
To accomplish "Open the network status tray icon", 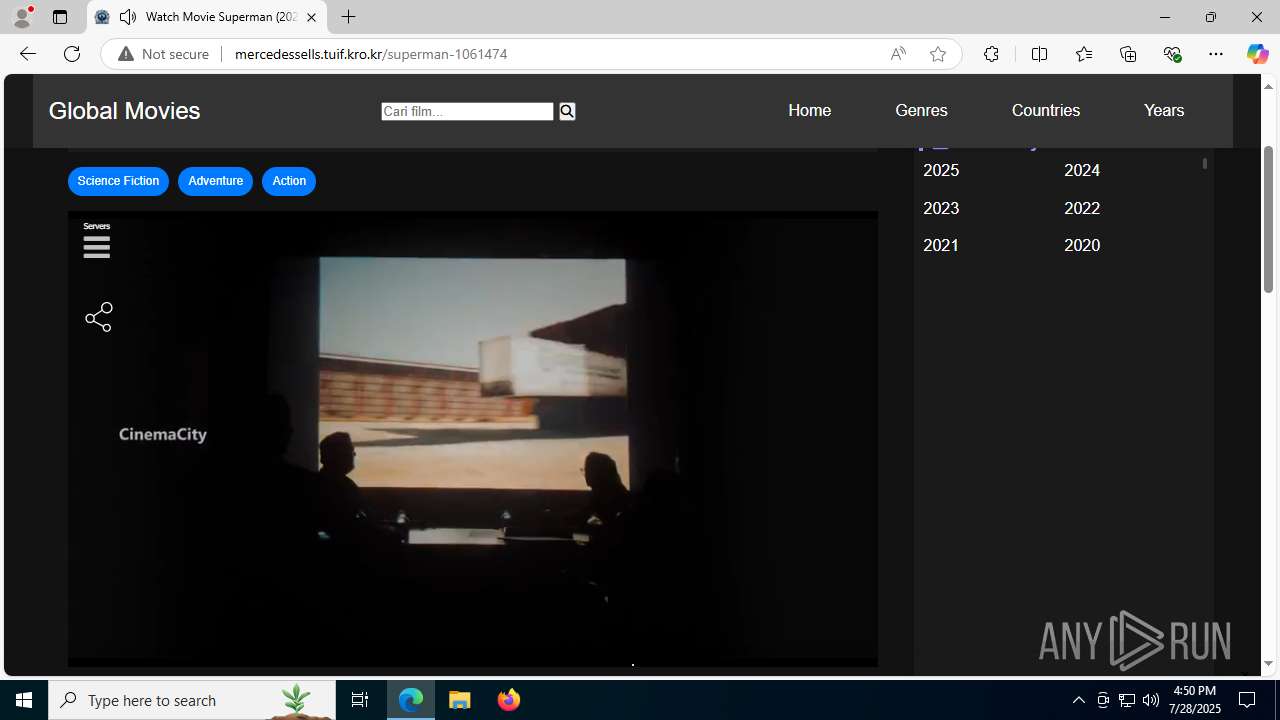I will (1127, 700).
